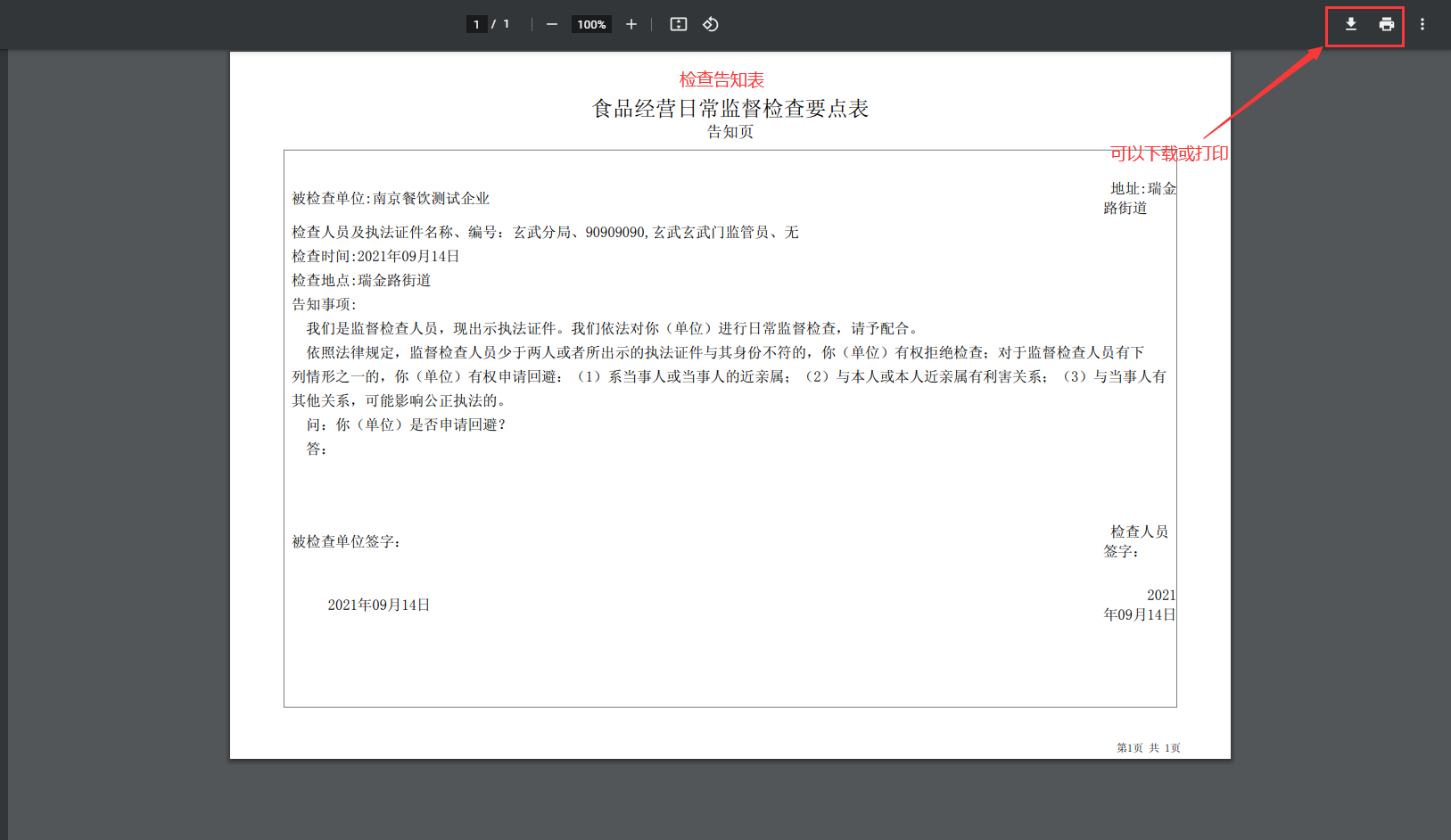Click the 被检查单位:南京餐饮测试企业 line
Image resolution: width=1451 pixels, height=840 pixels.
391,198
